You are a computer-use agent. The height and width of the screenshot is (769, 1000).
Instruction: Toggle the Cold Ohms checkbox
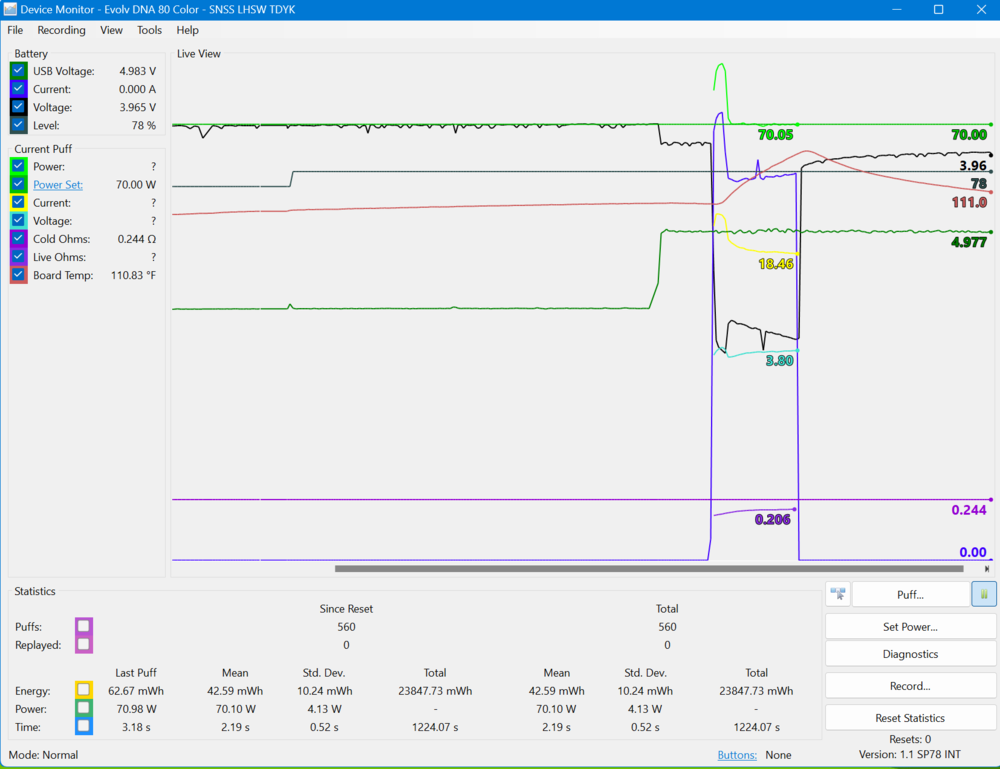(18, 238)
